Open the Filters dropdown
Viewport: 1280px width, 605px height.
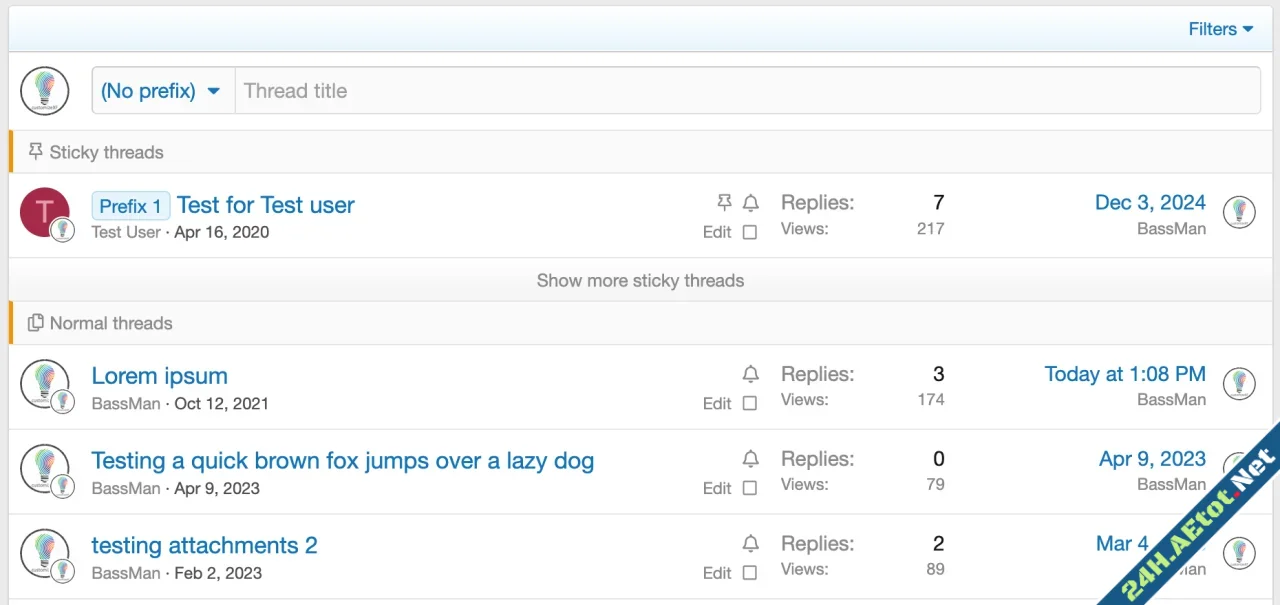[x=1219, y=29]
